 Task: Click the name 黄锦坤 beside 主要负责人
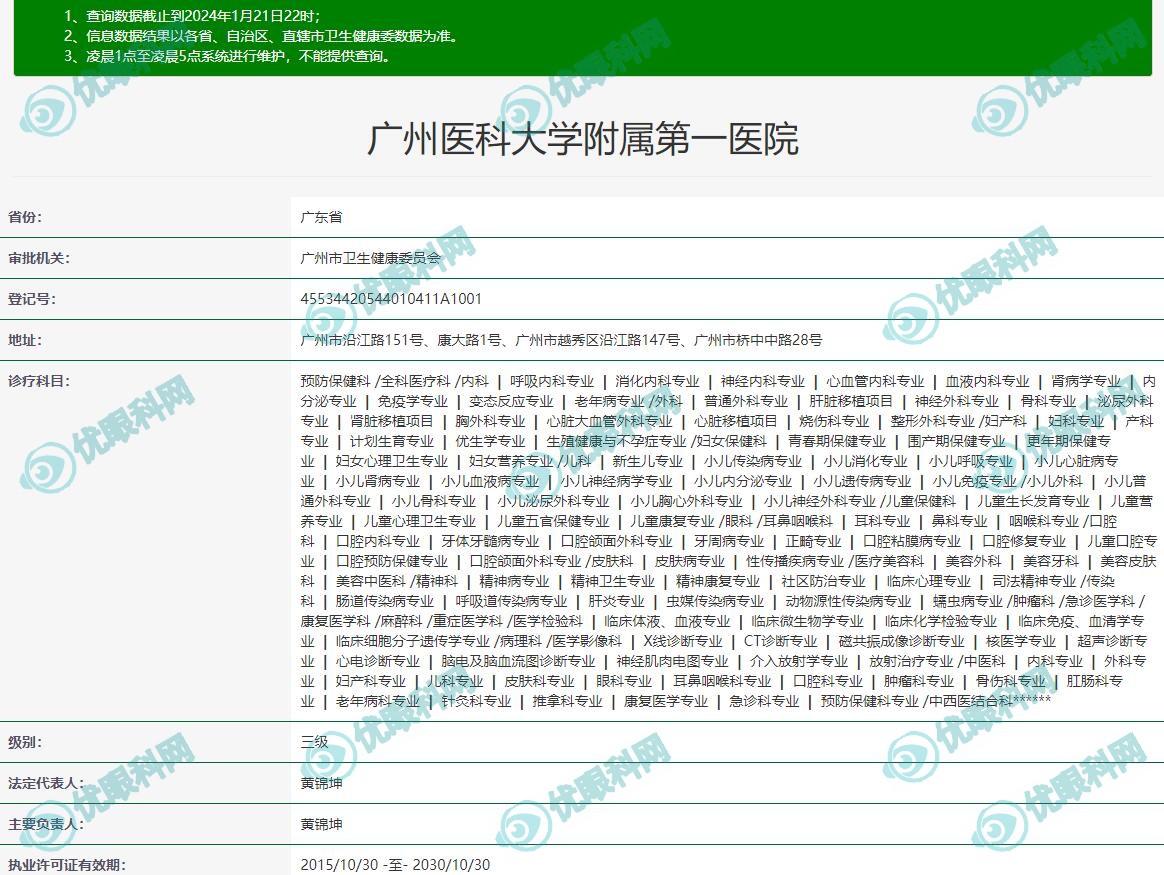(321, 824)
